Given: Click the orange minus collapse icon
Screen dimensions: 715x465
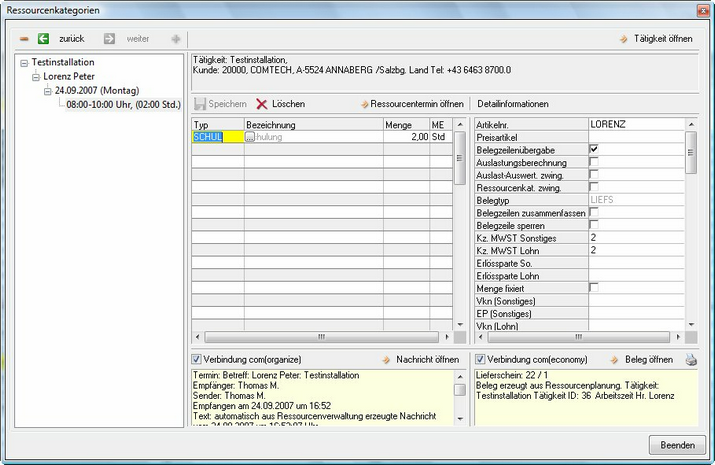Looking at the screenshot, I should click(x=24, y=39).
